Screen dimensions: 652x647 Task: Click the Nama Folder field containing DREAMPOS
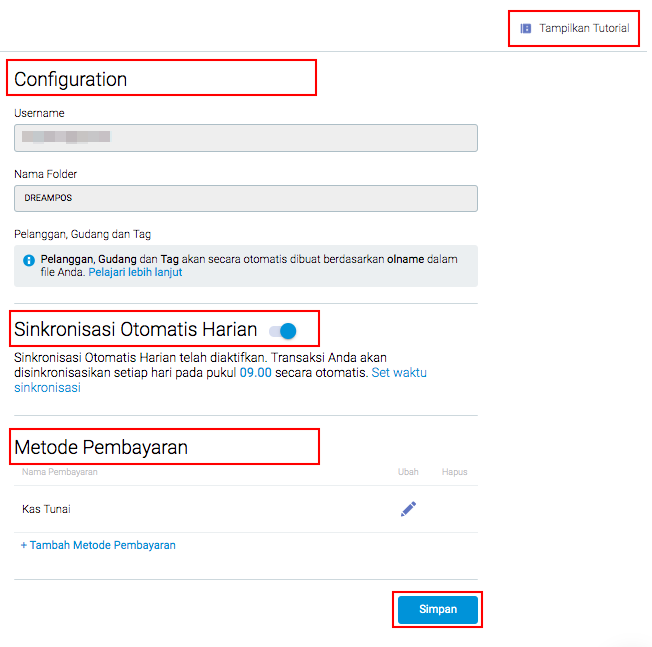pyautogui.click(x=246, y=198)
